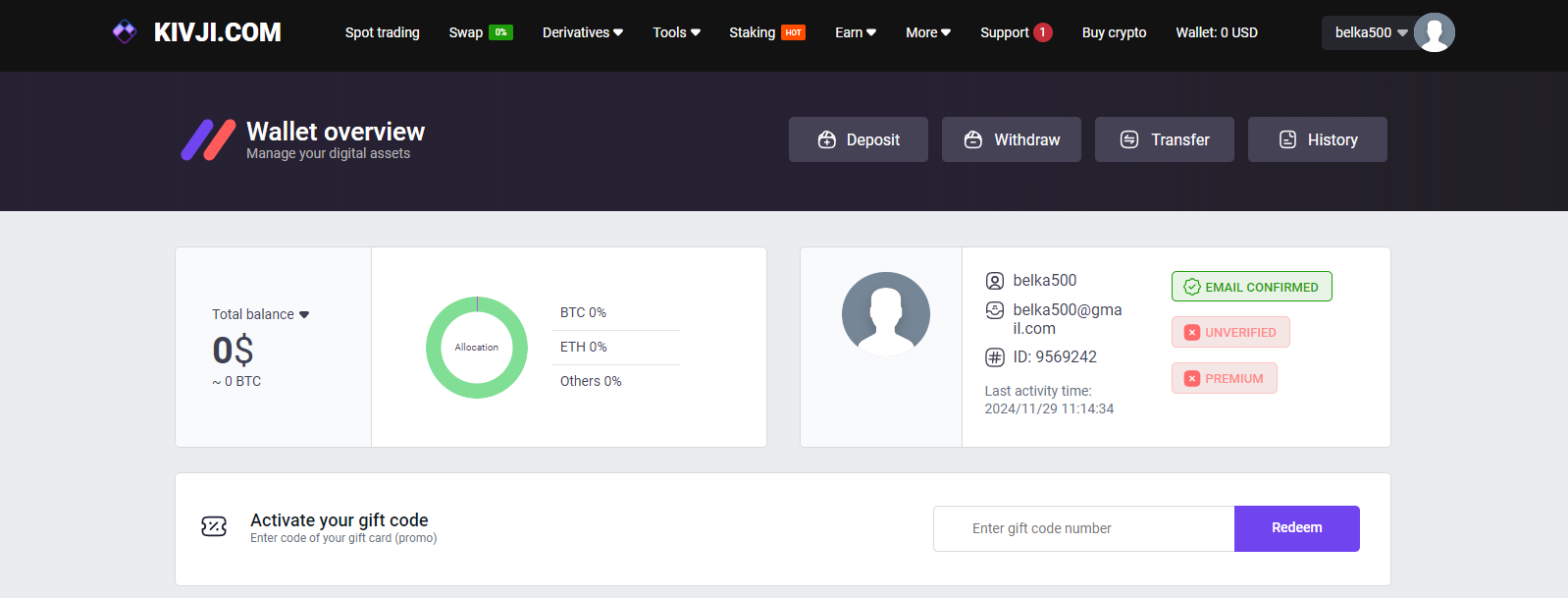Screen dimensions: 1568x598
Task: Click the large profile picture in account card
Action: coord(885,314)
